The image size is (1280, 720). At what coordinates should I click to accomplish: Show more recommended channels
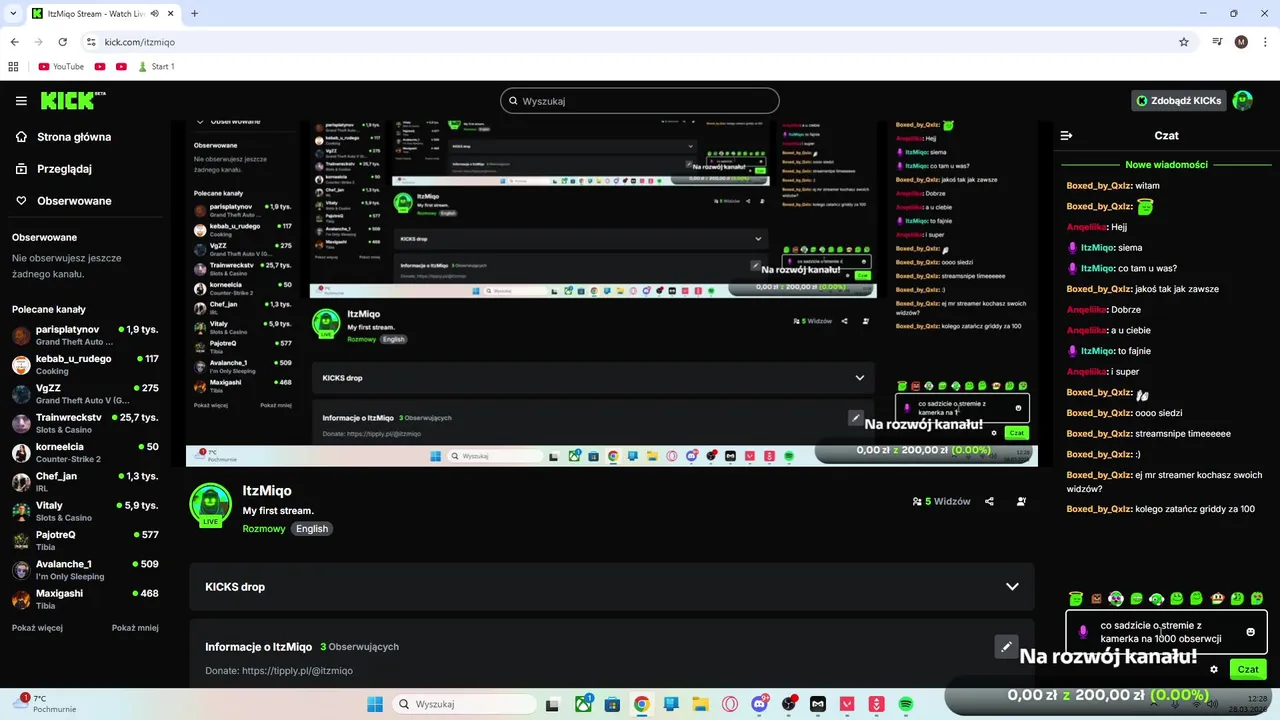[37, 628]
